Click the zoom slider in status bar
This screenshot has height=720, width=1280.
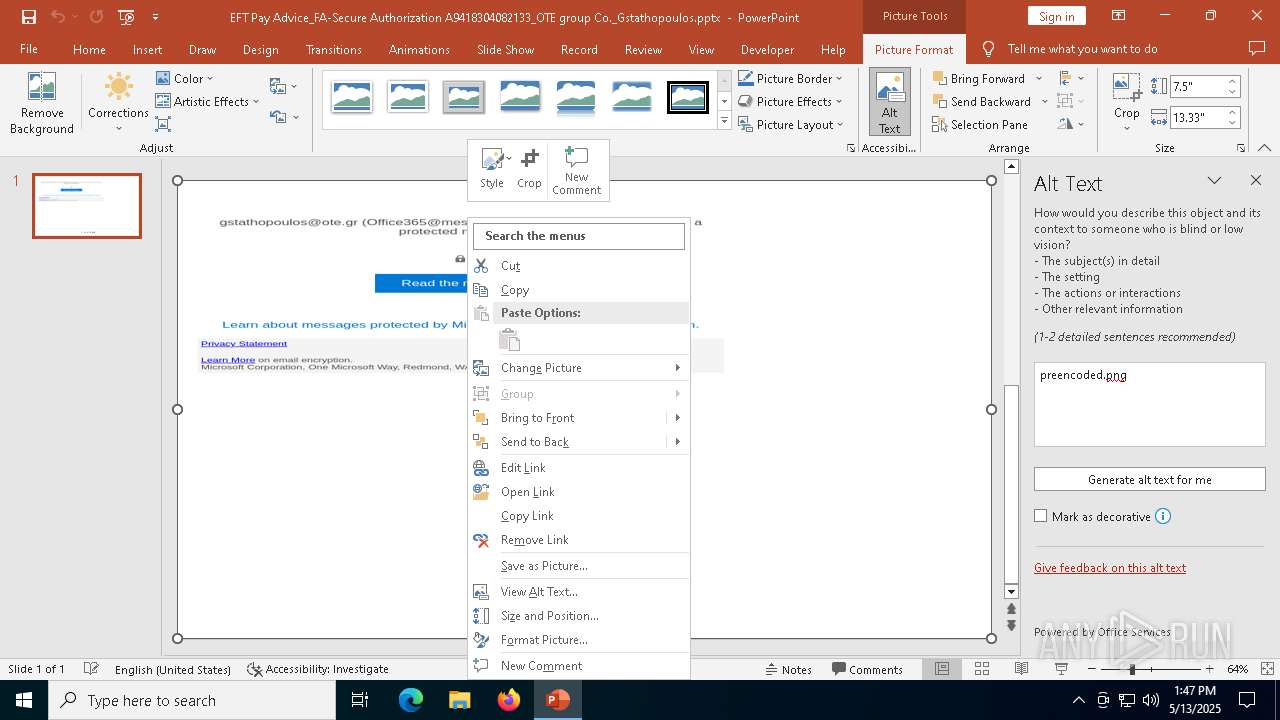(x=1149, y=669)
